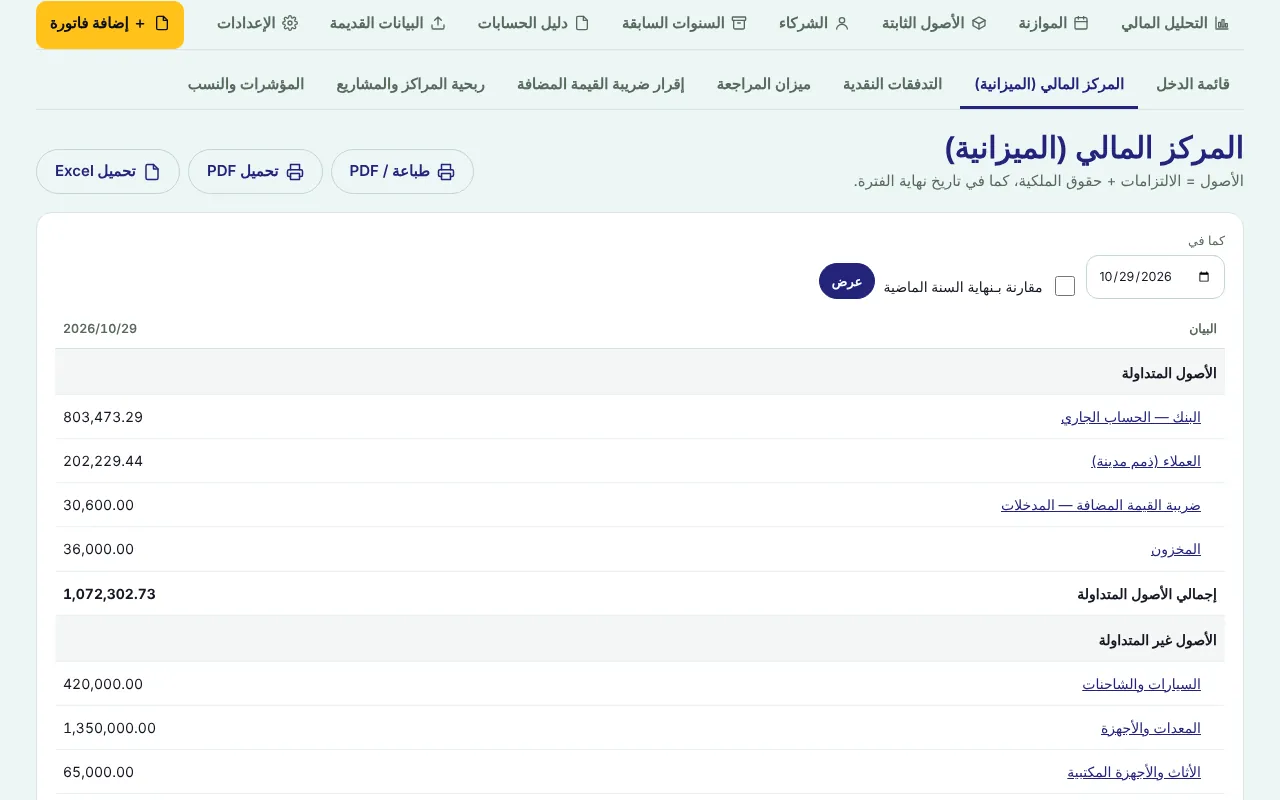The width and height of the screenshot is (1280, 800).
Task: Open المعدات والأجهزة account link
Action: pyautogui.click(x=1151, y=728)
